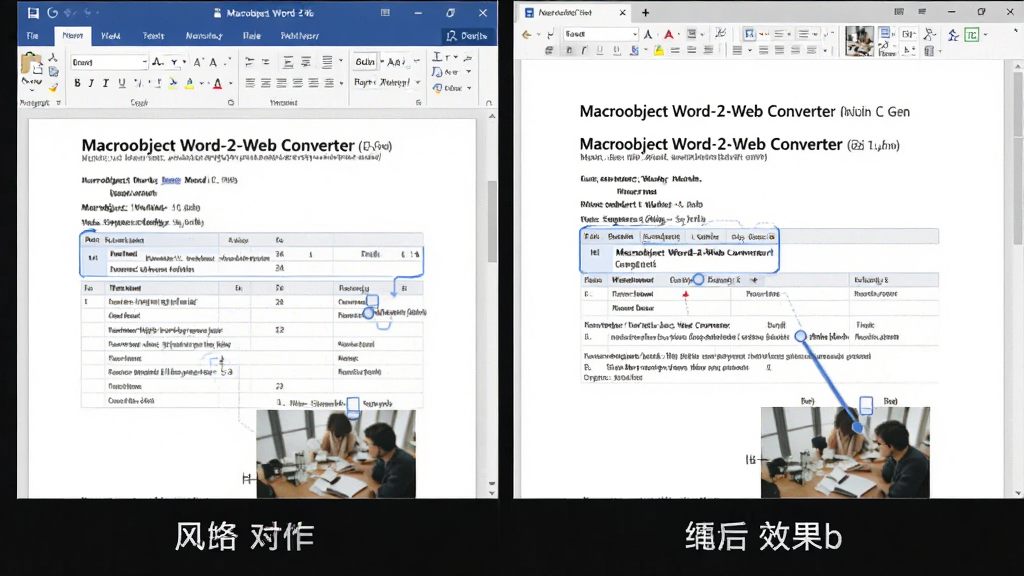
Task: Click the Format Painter brush in left ribbon
Action: 53,86
